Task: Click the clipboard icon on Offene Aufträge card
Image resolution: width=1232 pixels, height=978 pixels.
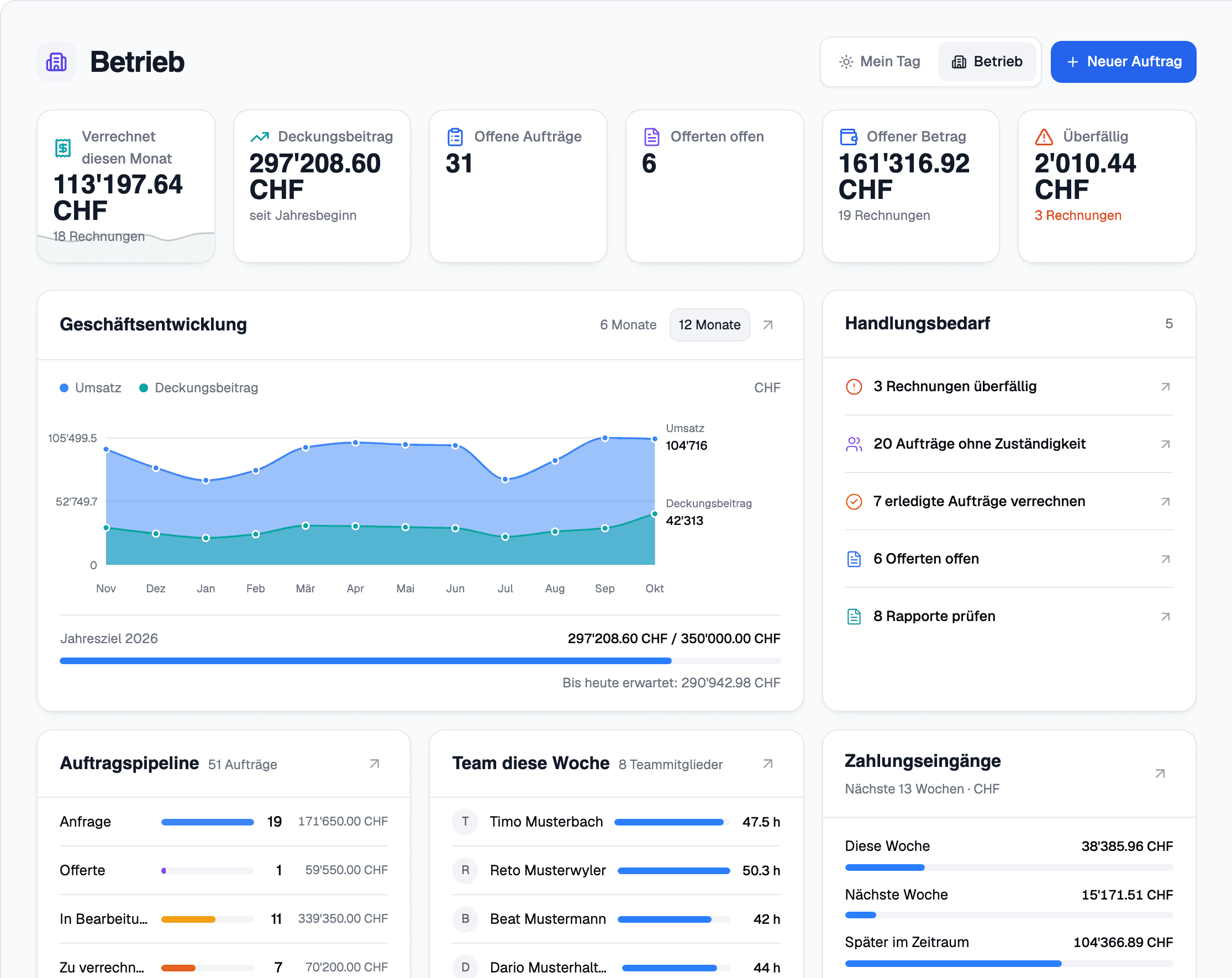Action: click(x=455, y=136)
